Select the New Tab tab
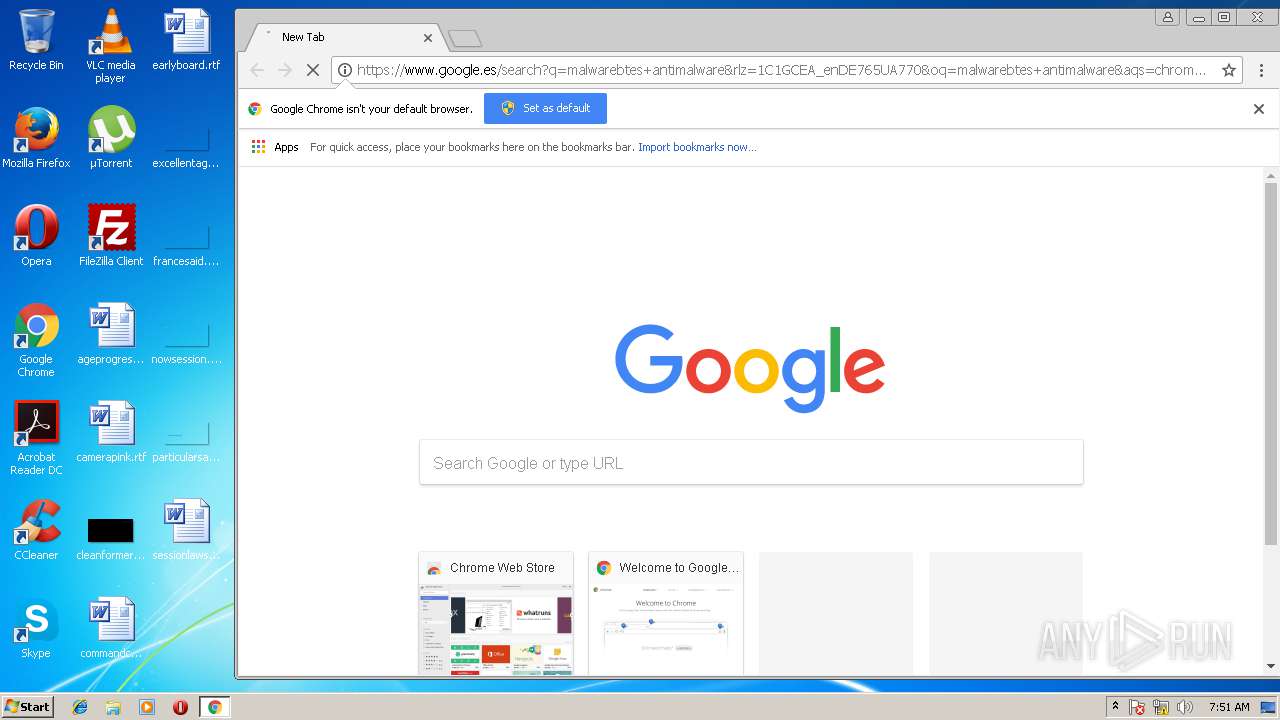The height and width of the screenshot is (720, 1280). pos(343,37)
